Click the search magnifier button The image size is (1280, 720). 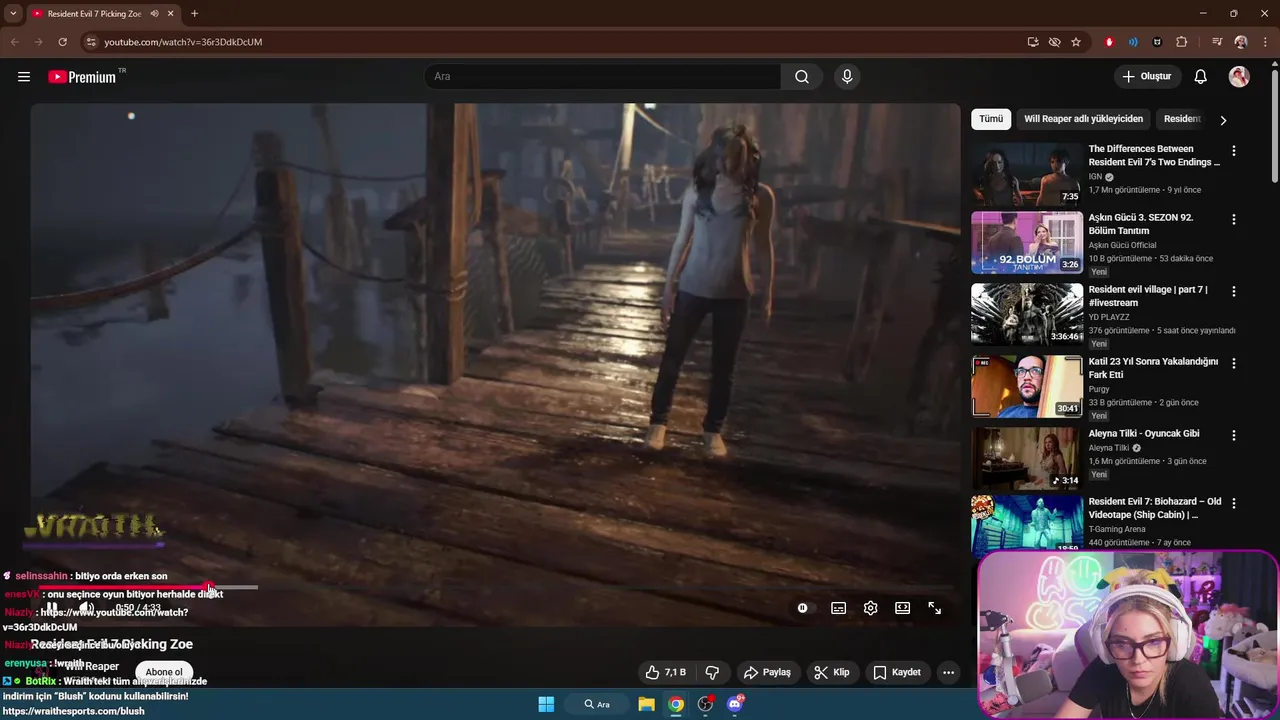click(802, 77)
